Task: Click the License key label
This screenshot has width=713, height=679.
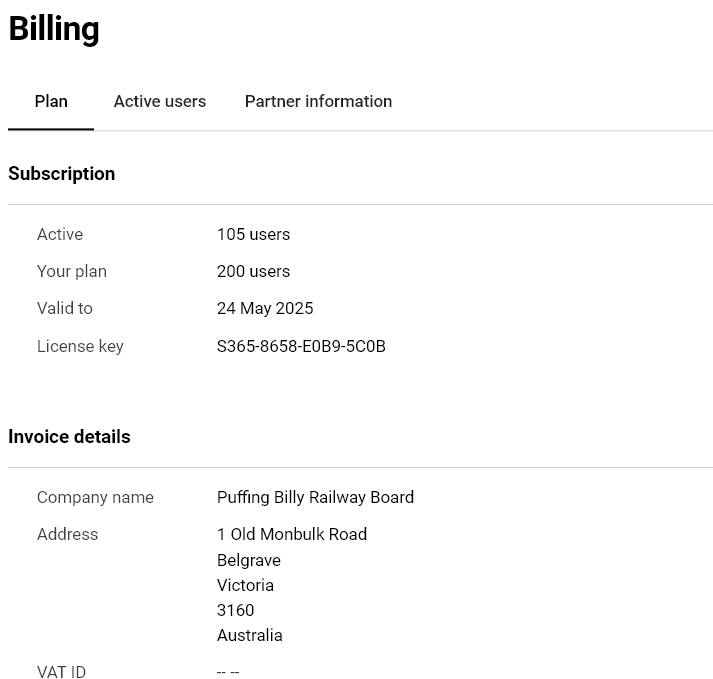Action: click(x=80, y=346)
